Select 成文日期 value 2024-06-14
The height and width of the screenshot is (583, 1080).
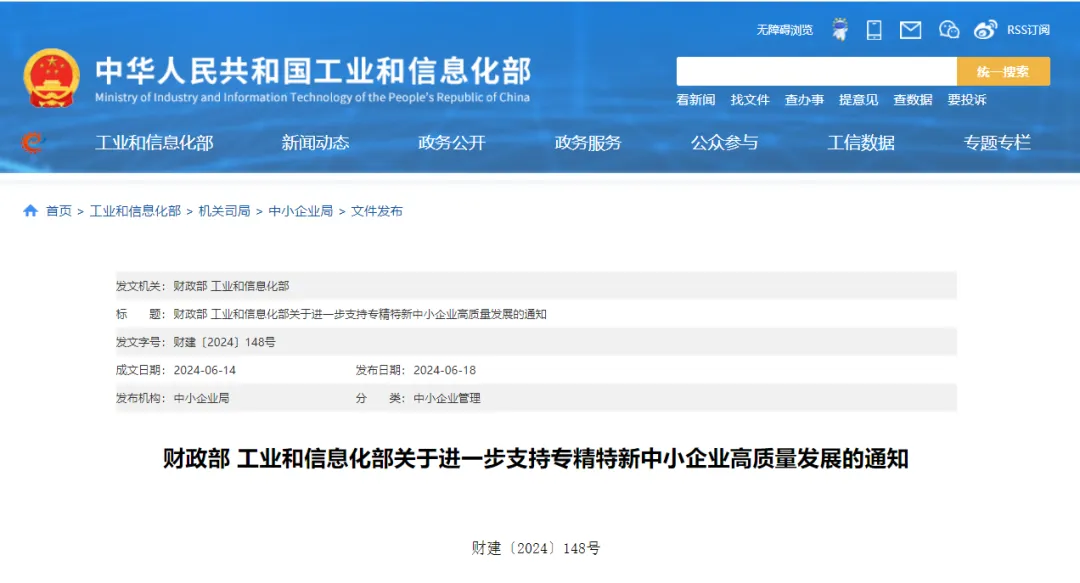tap(205, 370)
